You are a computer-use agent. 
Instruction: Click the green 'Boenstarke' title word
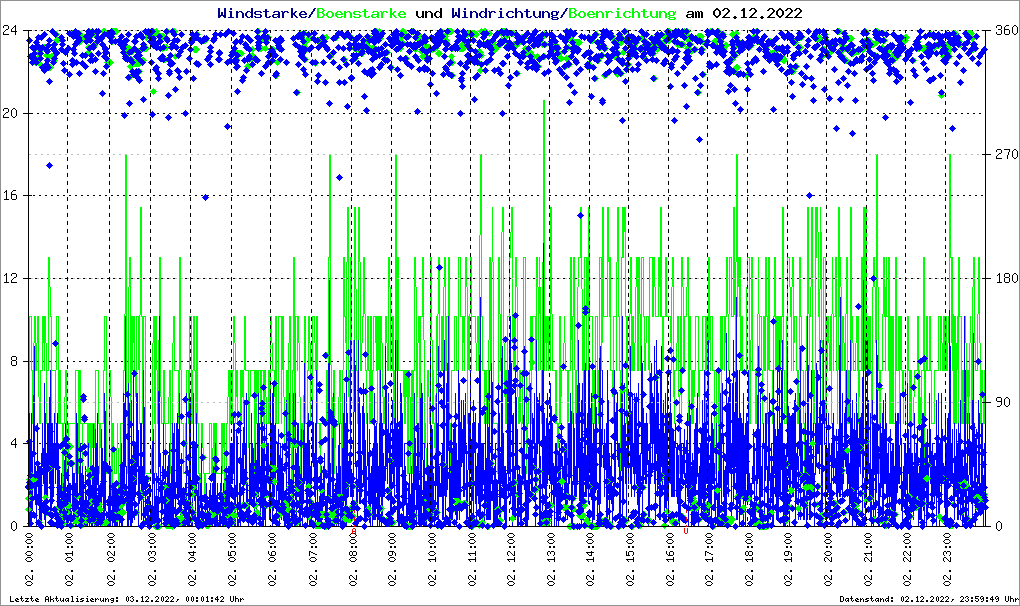pyautogui.click(x=361, y=13)
